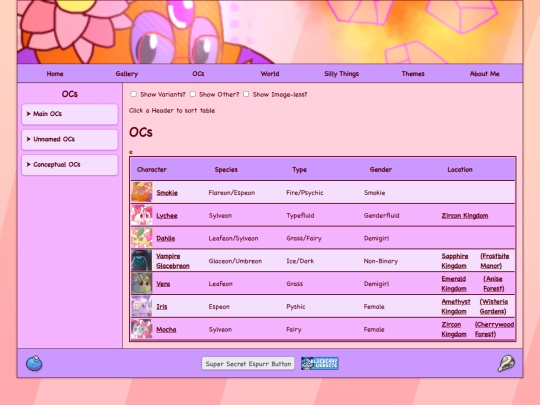Enable the Show Other checkbox

pos(193,94)
